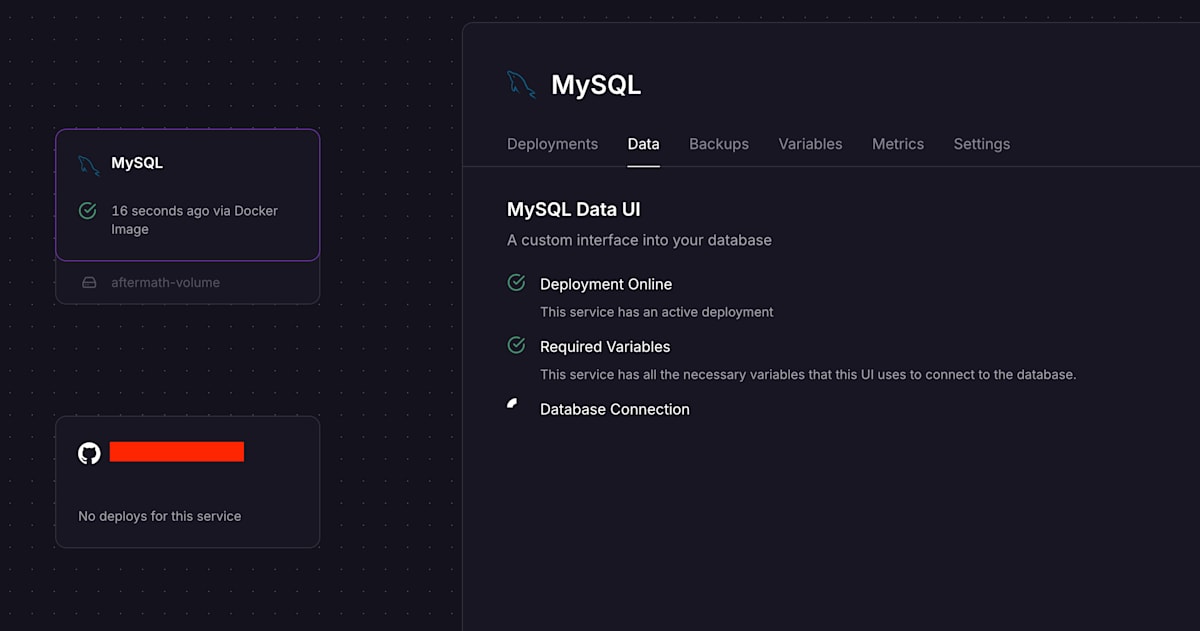The width and height of the screenshot is (1200, 631).
Task: Click the "Required Variables" label
Action: point(605,347)
